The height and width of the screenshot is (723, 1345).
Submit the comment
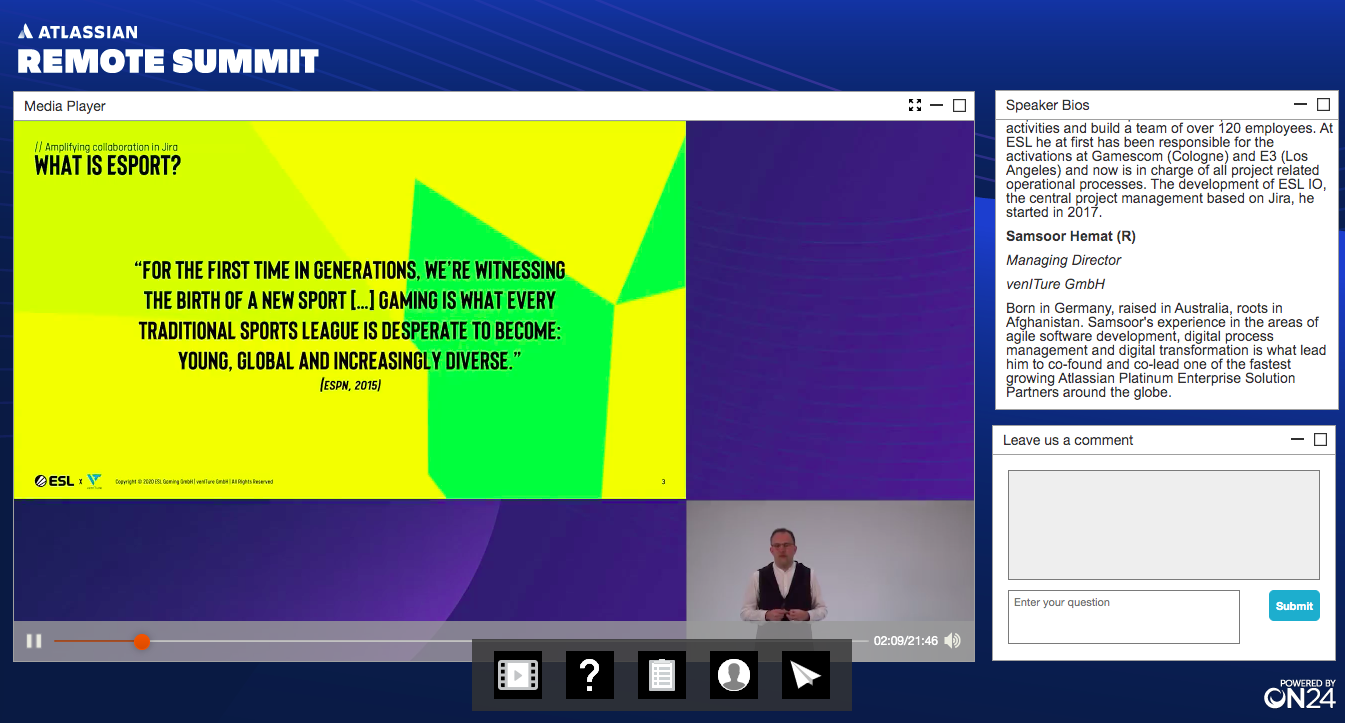tap(1294, 605)
